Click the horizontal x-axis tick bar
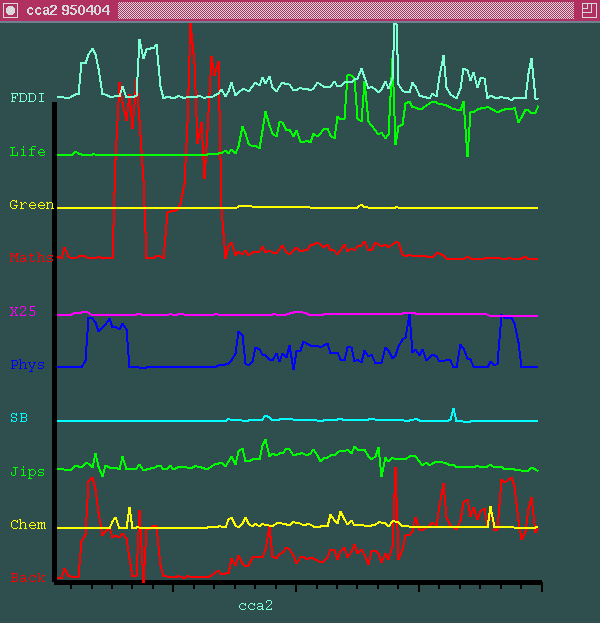The image size is (600, 623). [x=300, y=582]
